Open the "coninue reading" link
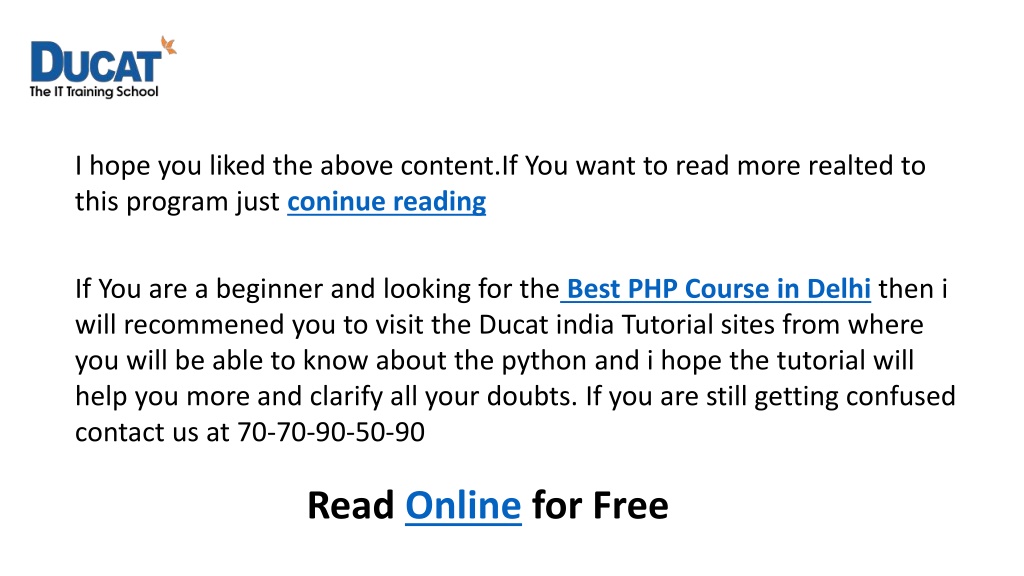Viewport: 1024px width, 576px height. tap(387, 202)
